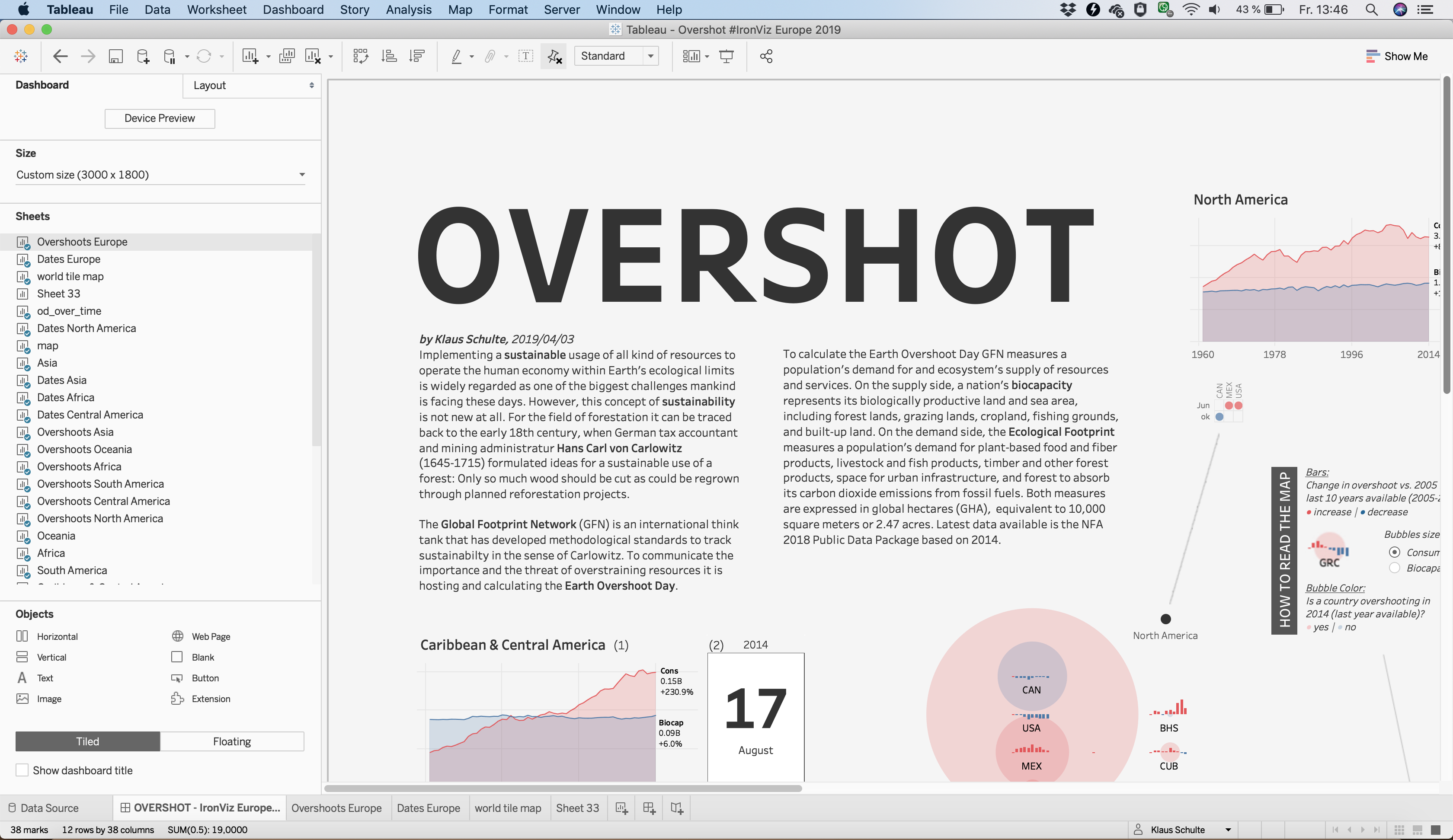This screenshot has width=1453, height=840.
Task: Expand the Pause Auto Updates dropdown arrow
Action: [x=187, y=57]
